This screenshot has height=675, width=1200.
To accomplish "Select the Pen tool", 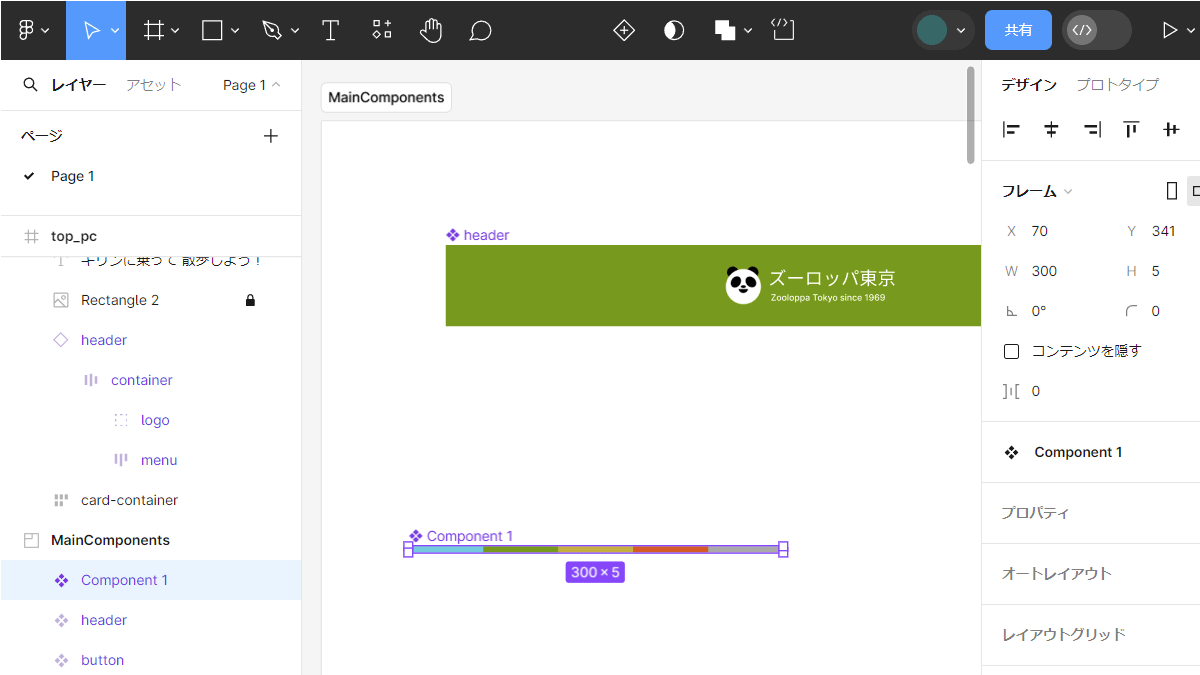I will click(271, 30).
